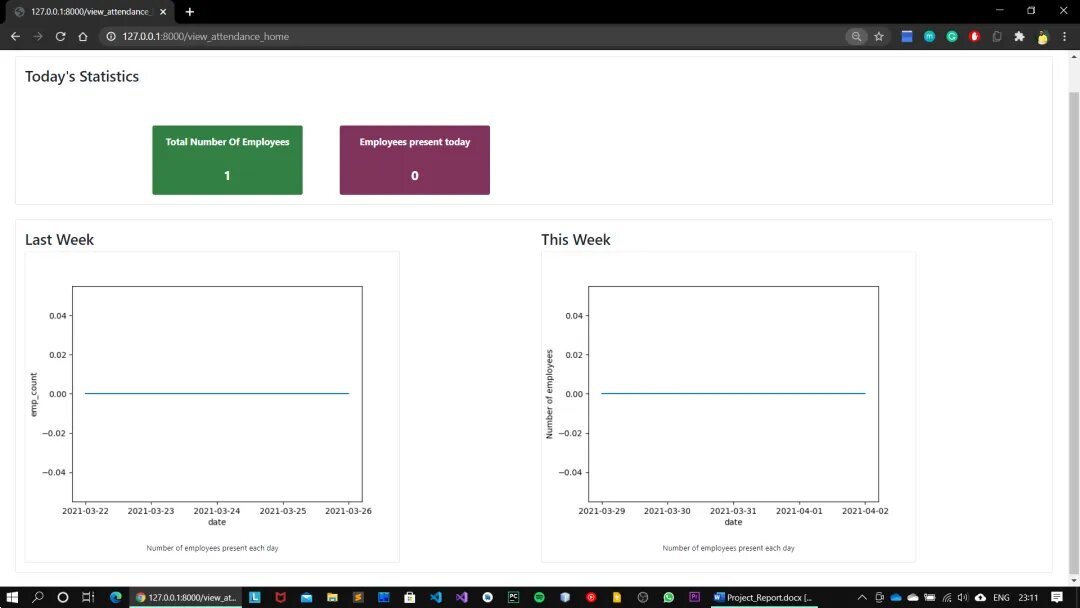Reload the attendance page

click(61, 36)
